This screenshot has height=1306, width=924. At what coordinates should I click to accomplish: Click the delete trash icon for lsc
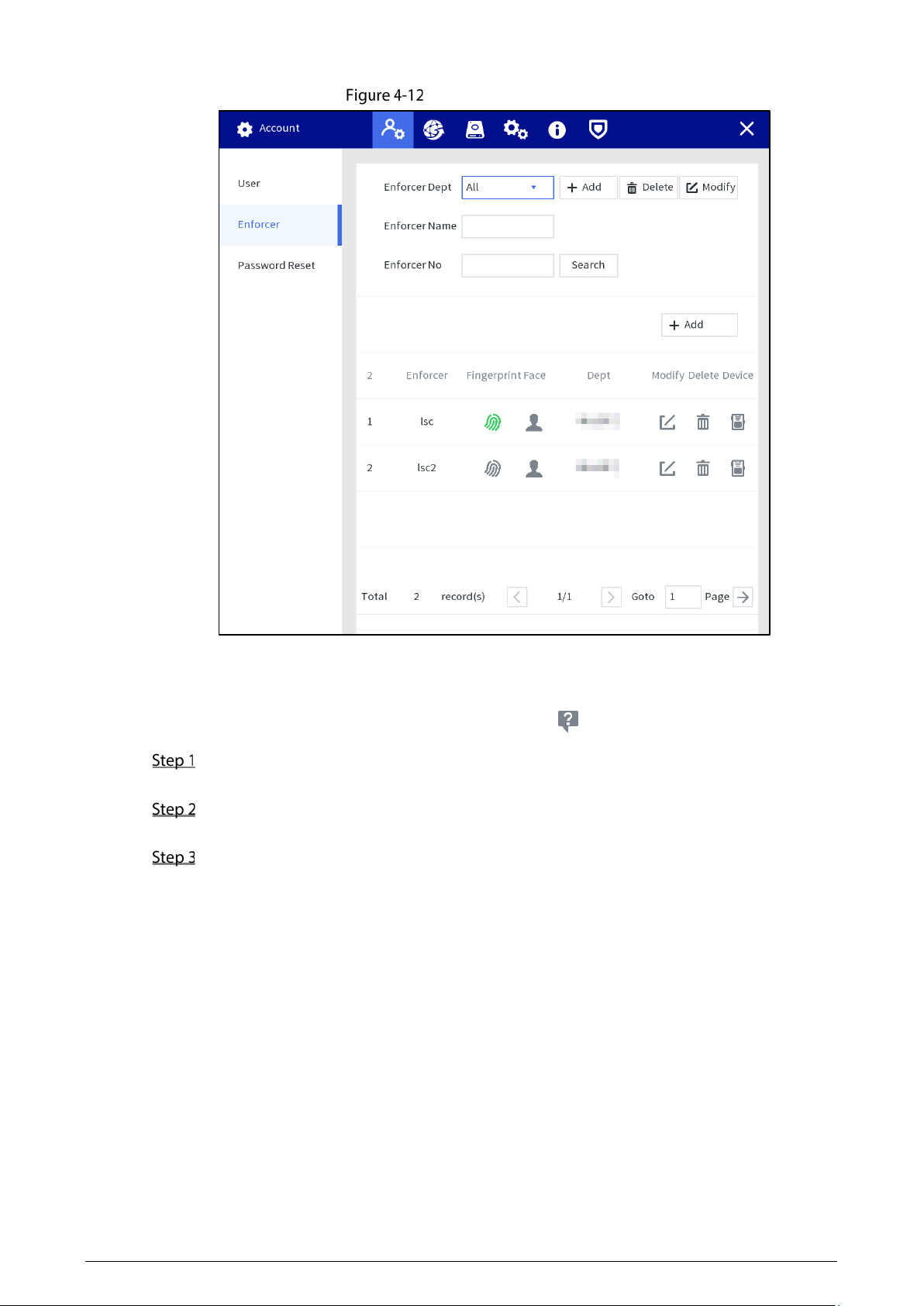coord(703,422)
